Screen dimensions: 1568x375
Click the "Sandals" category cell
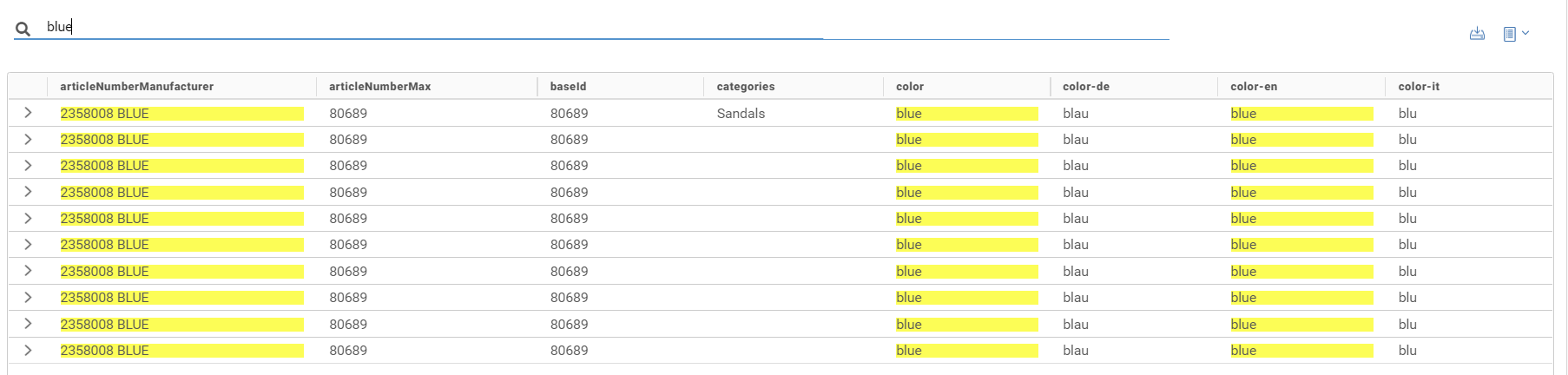(x=741, y=114)
